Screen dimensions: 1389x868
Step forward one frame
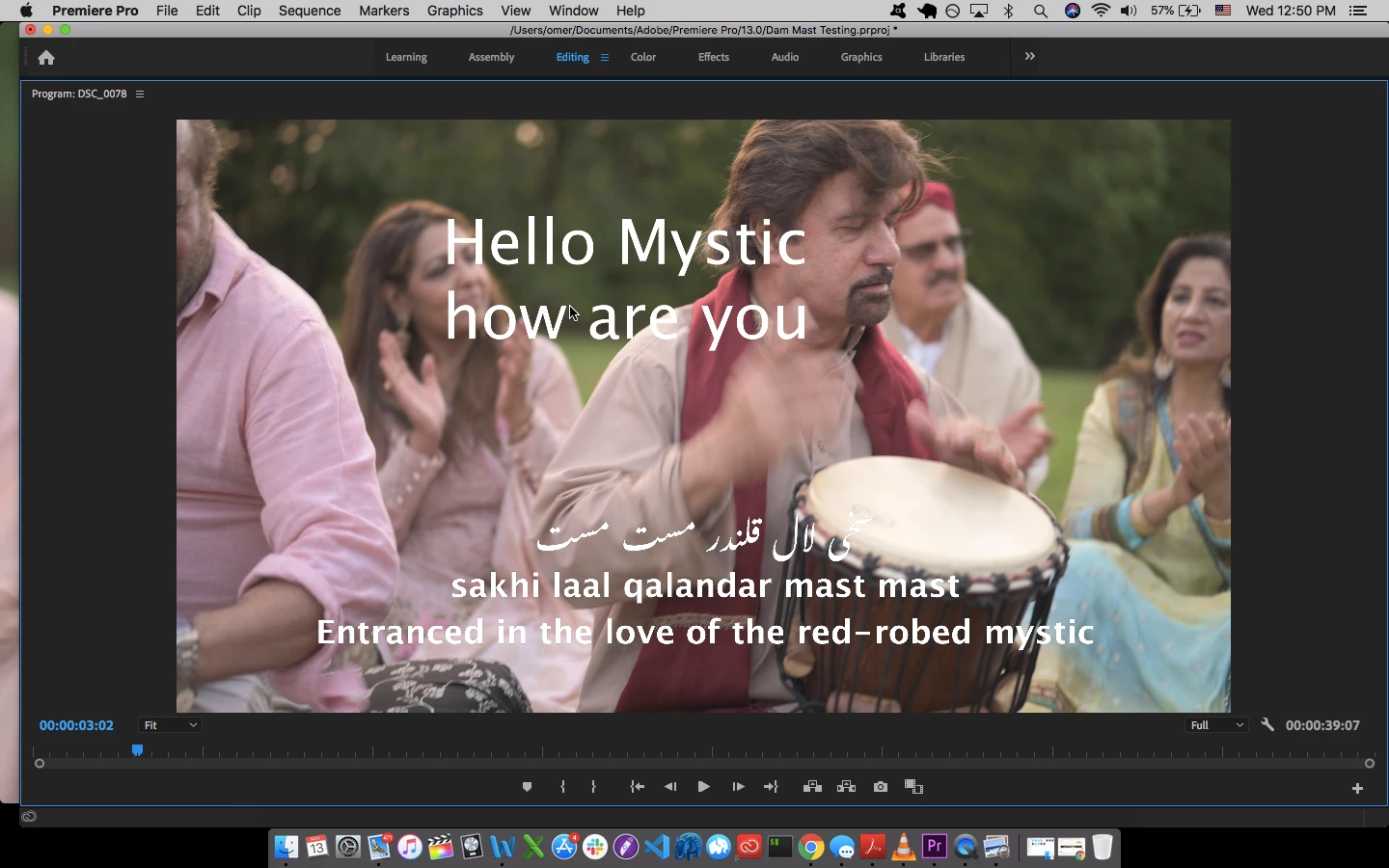739,787
